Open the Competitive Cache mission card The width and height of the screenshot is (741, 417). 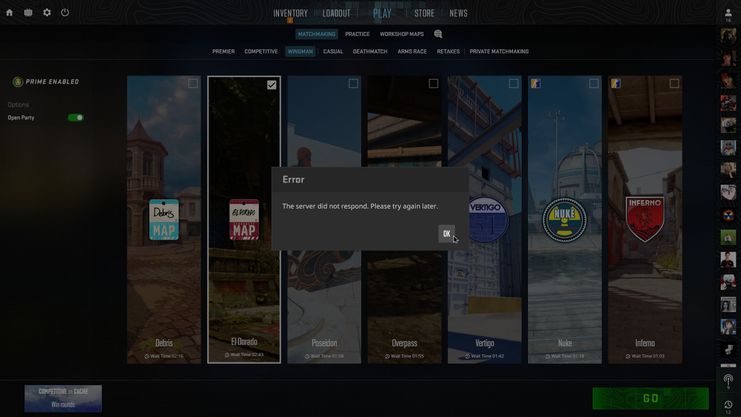tap(63, 398)
